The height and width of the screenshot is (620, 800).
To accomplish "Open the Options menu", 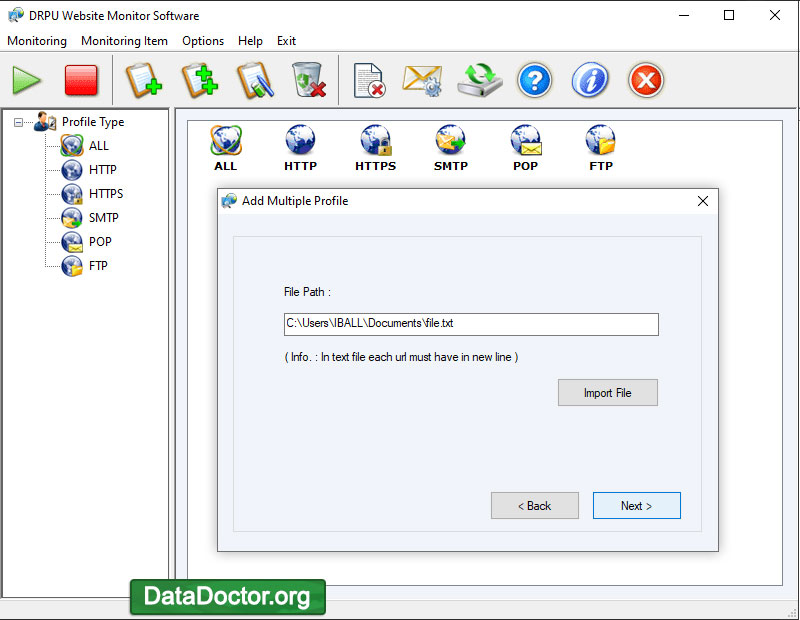I will (203, 41).
